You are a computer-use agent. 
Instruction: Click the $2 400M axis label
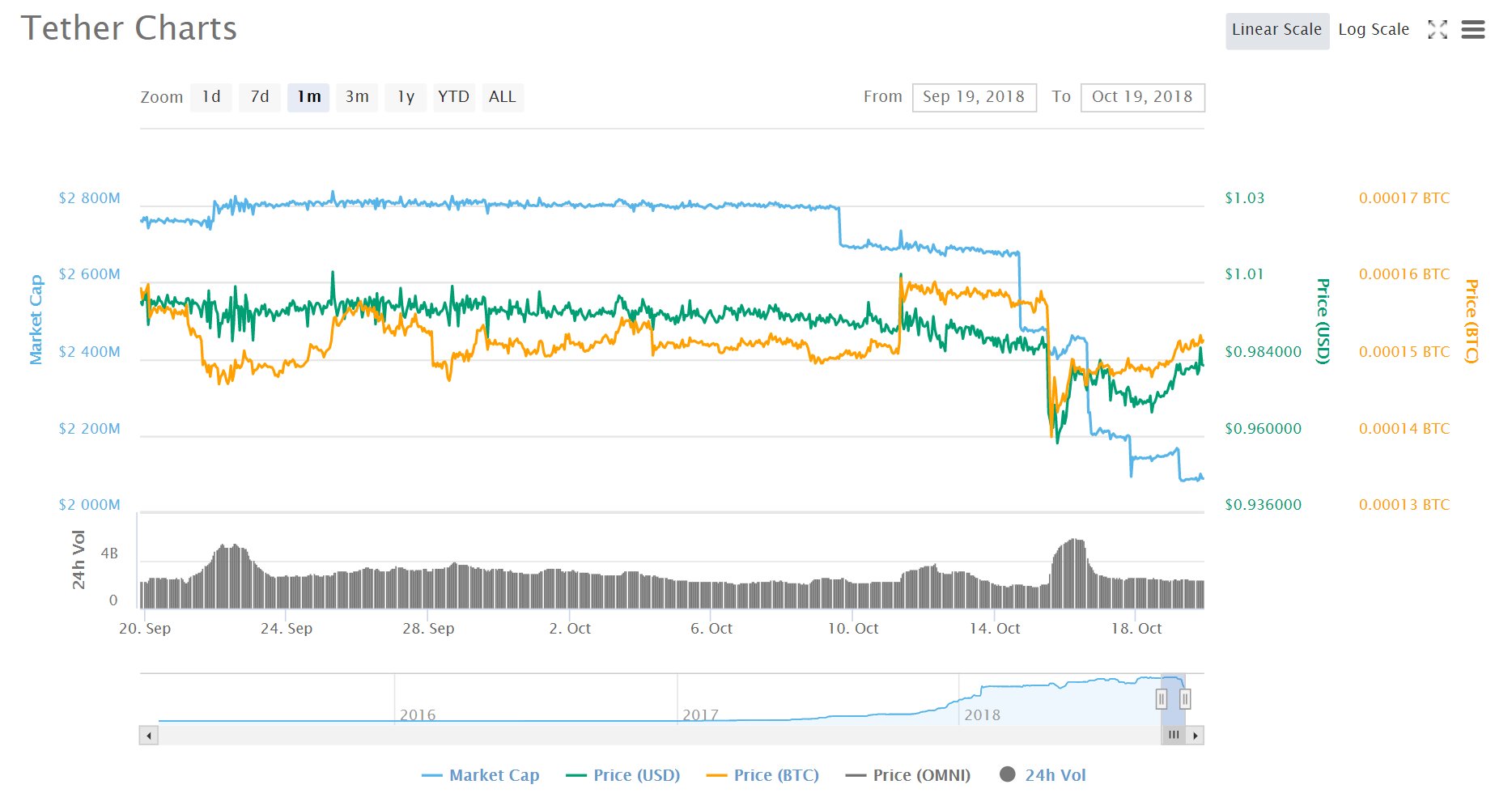(x=89, y=352)
